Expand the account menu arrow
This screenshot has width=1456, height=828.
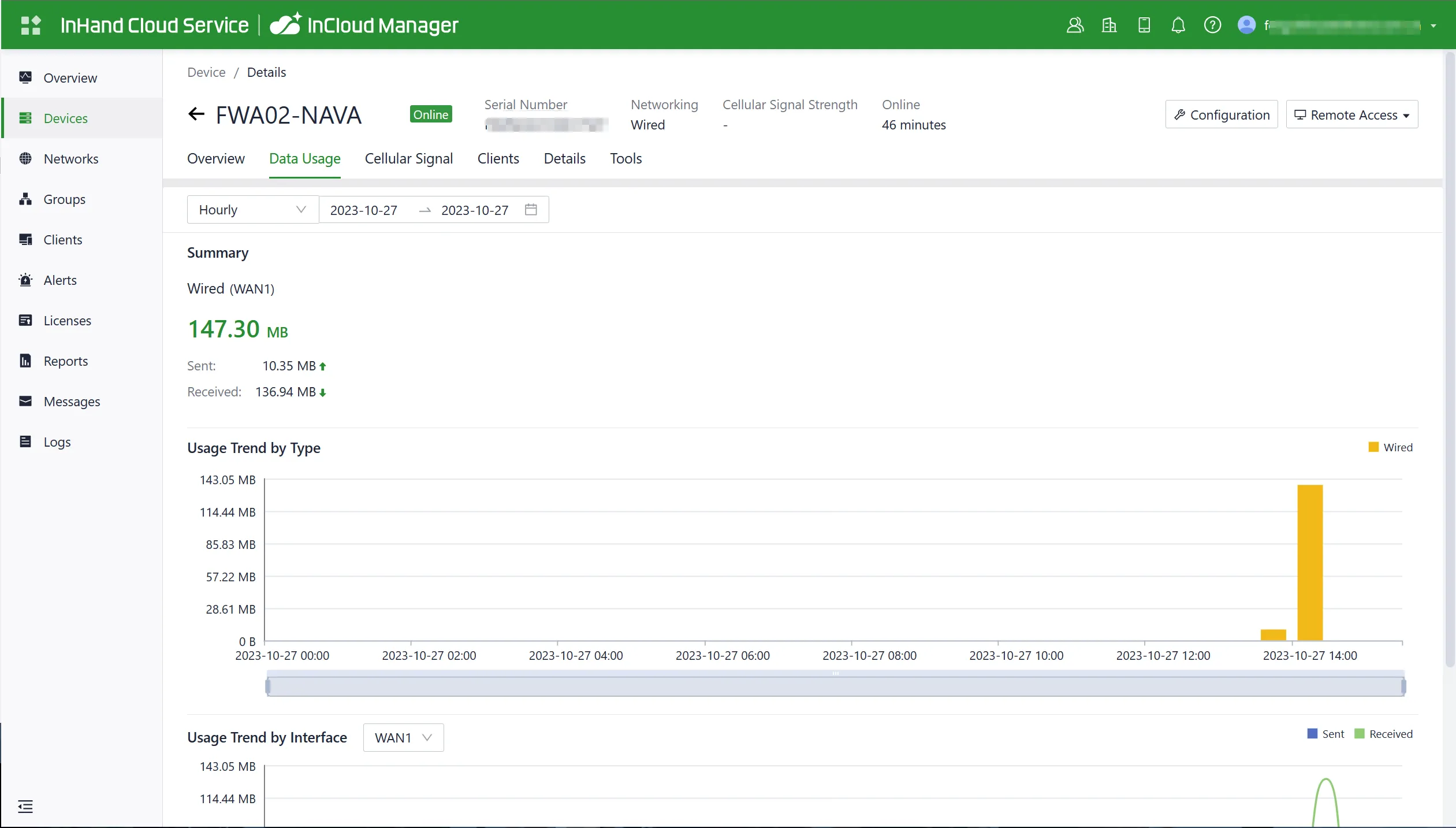tap(1433, 25)
